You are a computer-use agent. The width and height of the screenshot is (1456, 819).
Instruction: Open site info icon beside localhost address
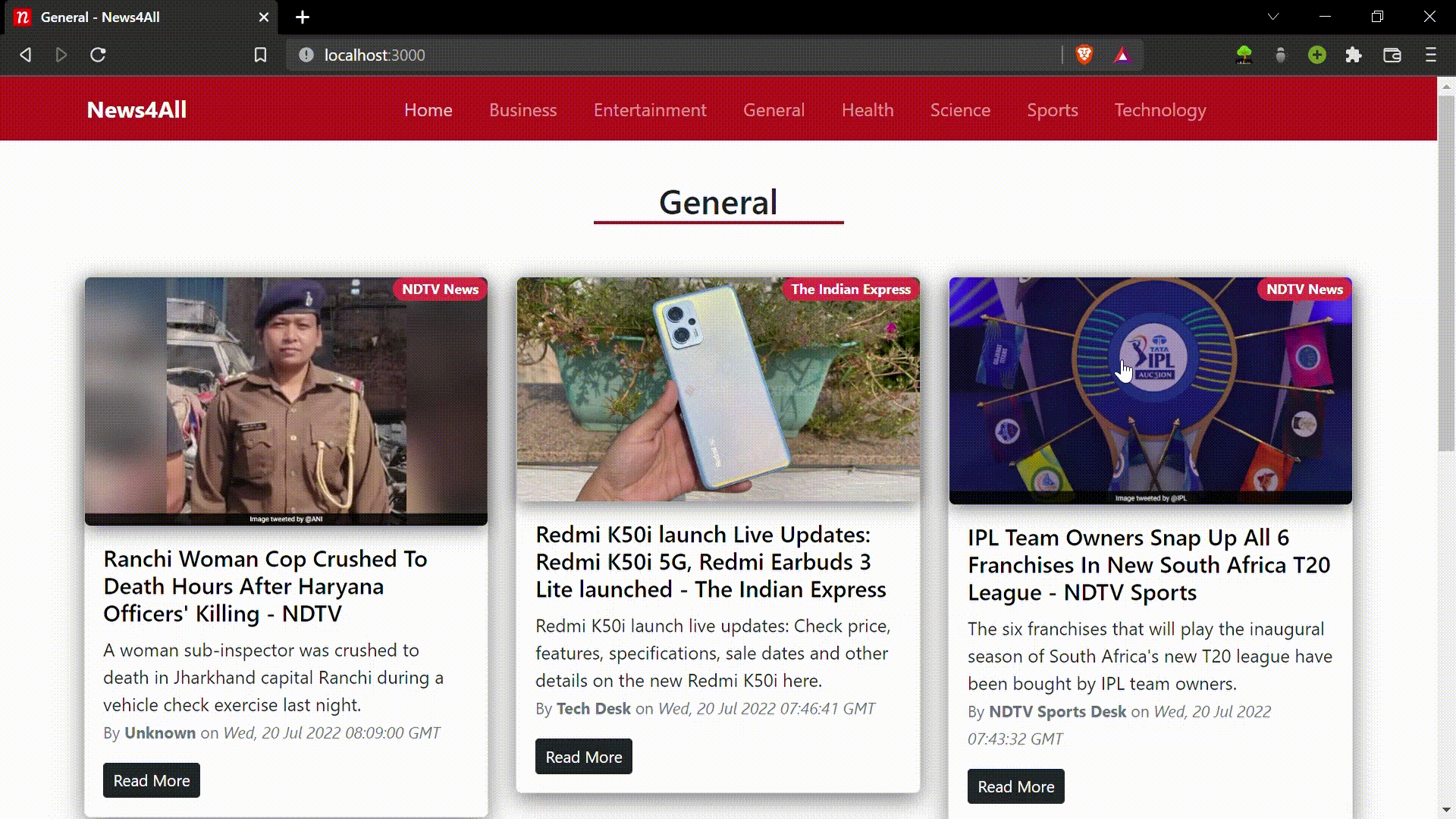coord(306,55)
